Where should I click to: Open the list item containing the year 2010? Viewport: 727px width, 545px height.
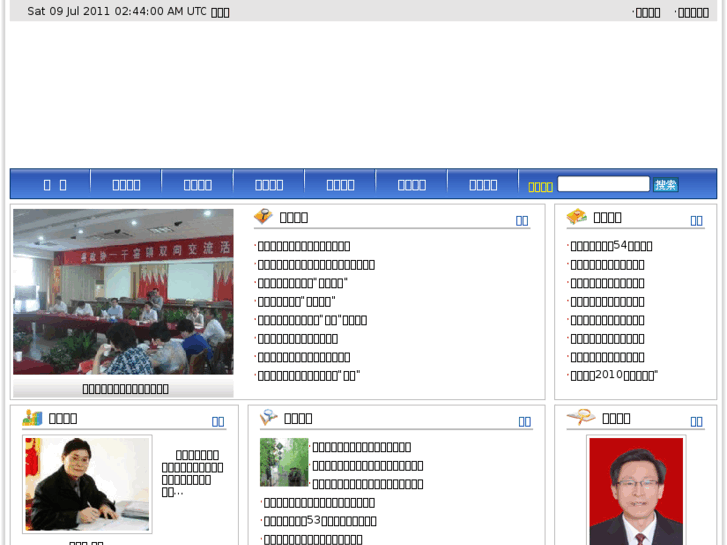(x=614, y=375)
